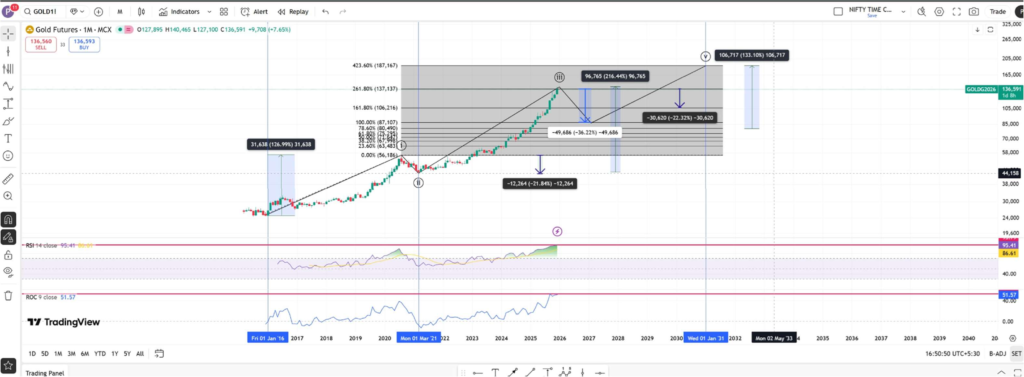This screenshot has height=377, width=1024.
Task: Enter fullscreen mode
Action: [x=957, y=12]
